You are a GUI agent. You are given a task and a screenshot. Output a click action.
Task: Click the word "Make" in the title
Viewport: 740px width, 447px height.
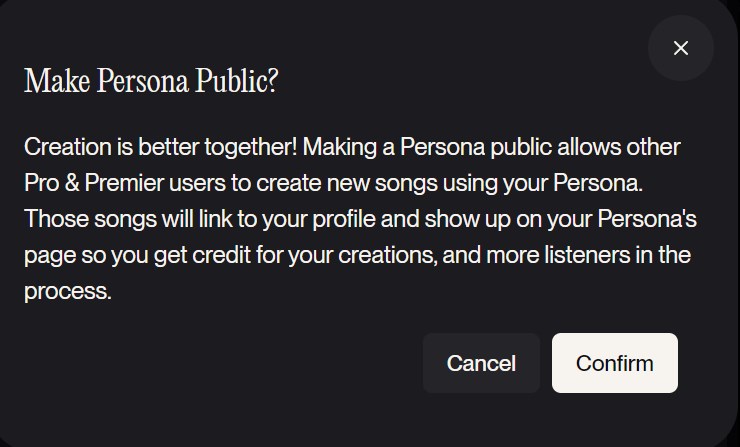(50, 81)
